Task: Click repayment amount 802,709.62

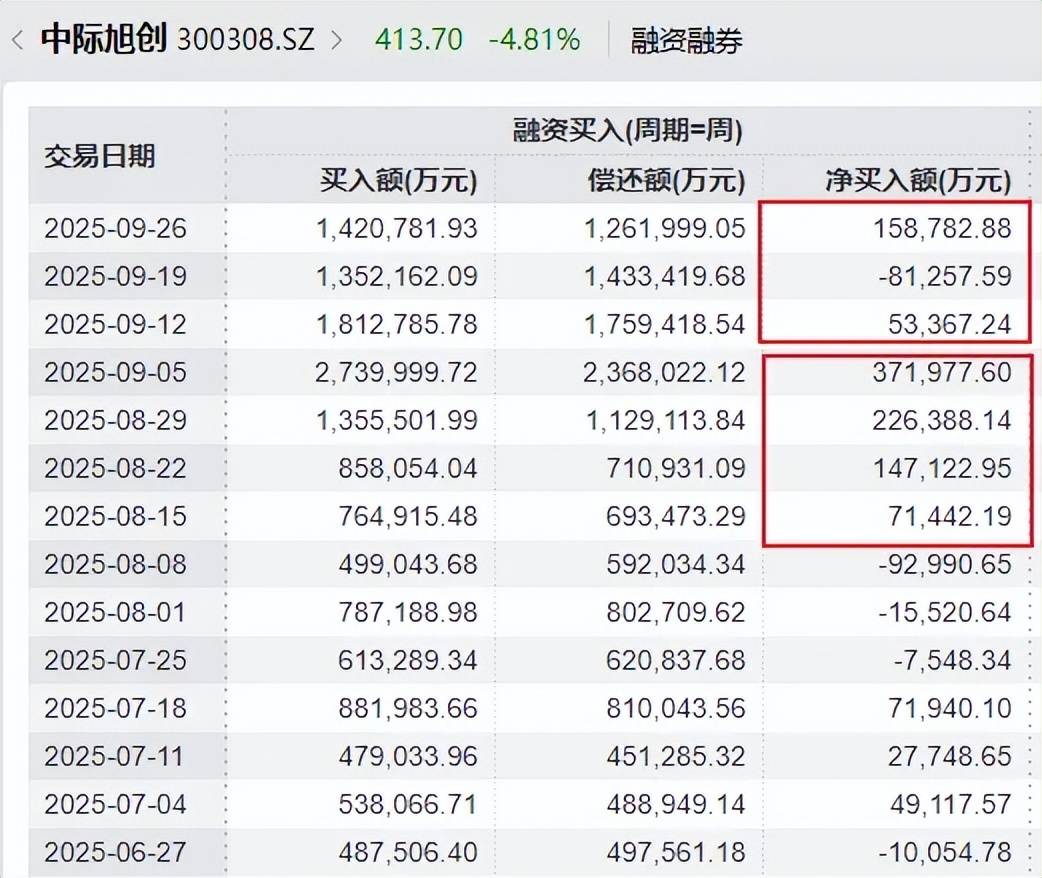Action: click(x=676, y=612)
